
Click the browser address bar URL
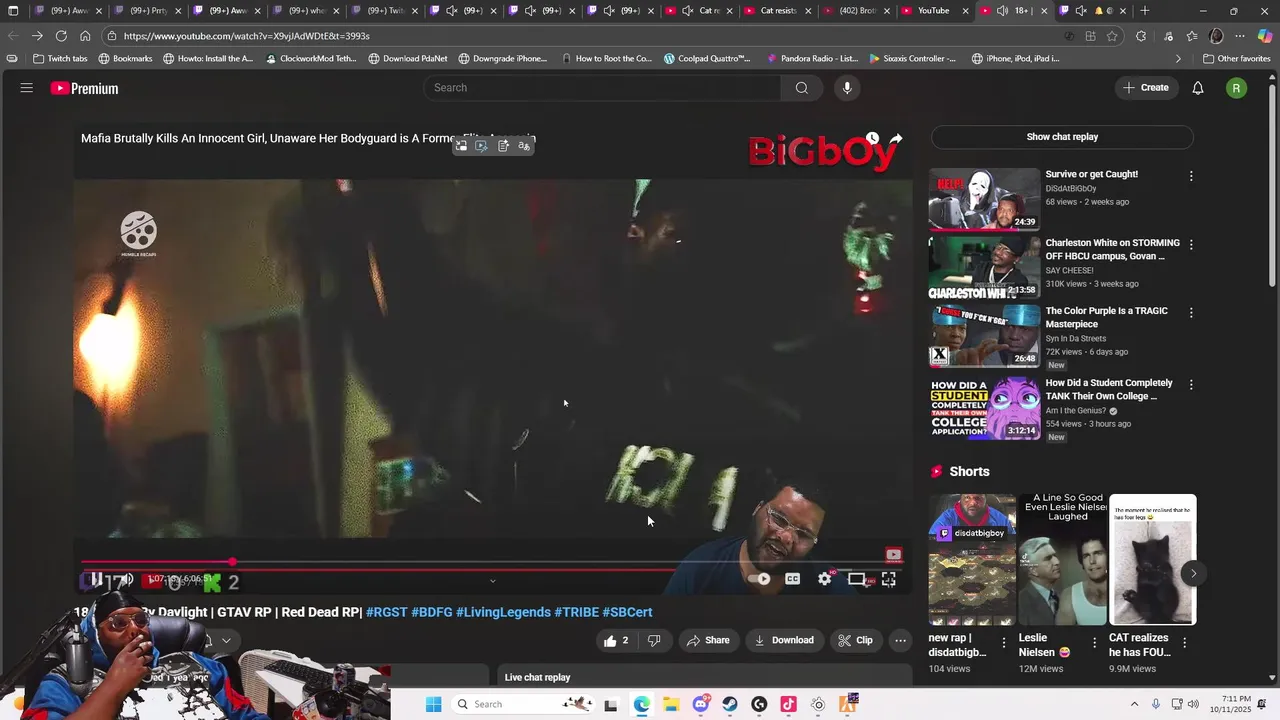tap(246, 36)
